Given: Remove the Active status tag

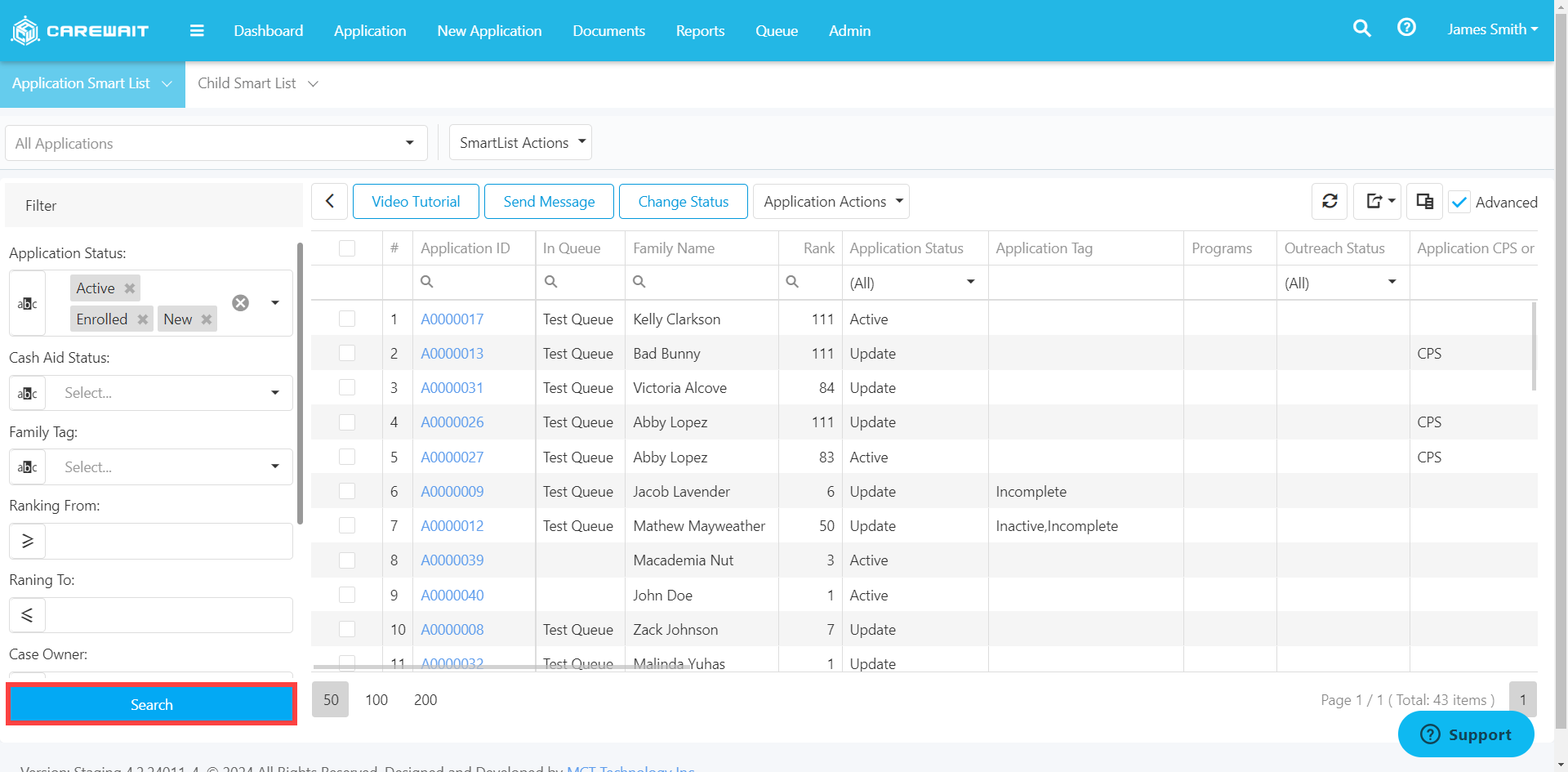Looking at the screenshot, I should pyautogui.click(x=129, y=288).
